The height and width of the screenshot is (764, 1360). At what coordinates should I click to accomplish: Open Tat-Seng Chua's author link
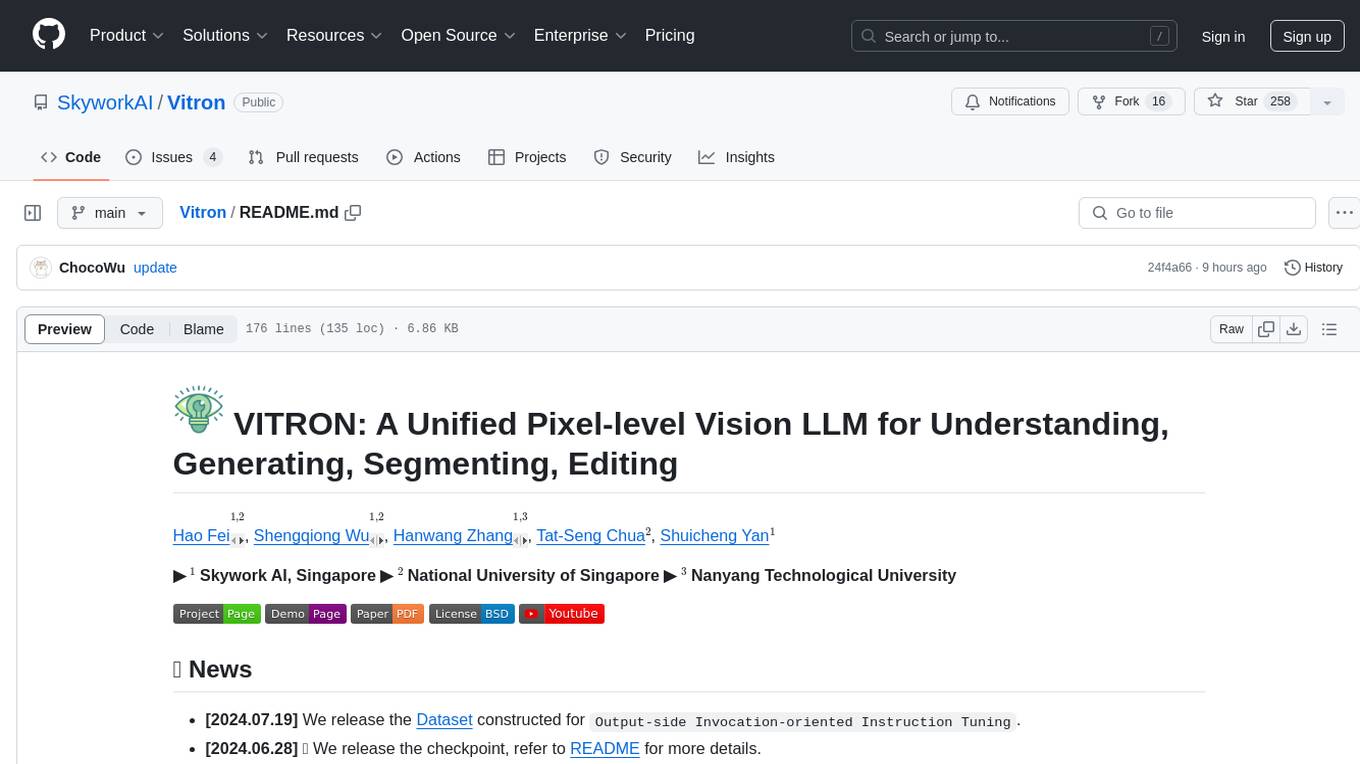591,535
